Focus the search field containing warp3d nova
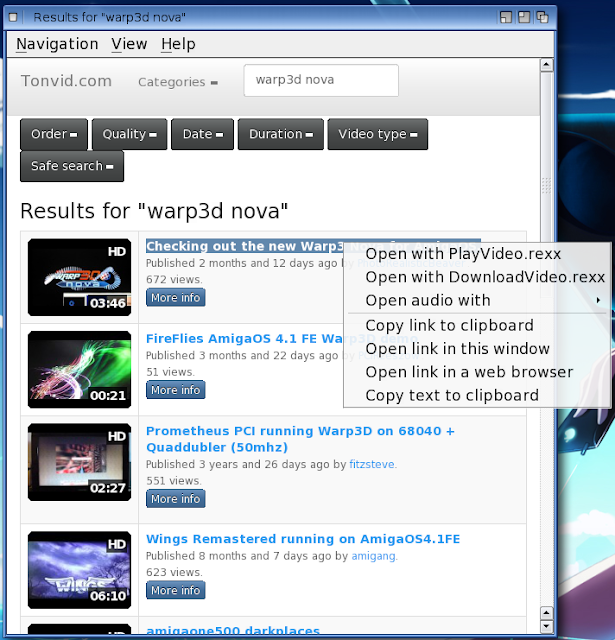 321,80
